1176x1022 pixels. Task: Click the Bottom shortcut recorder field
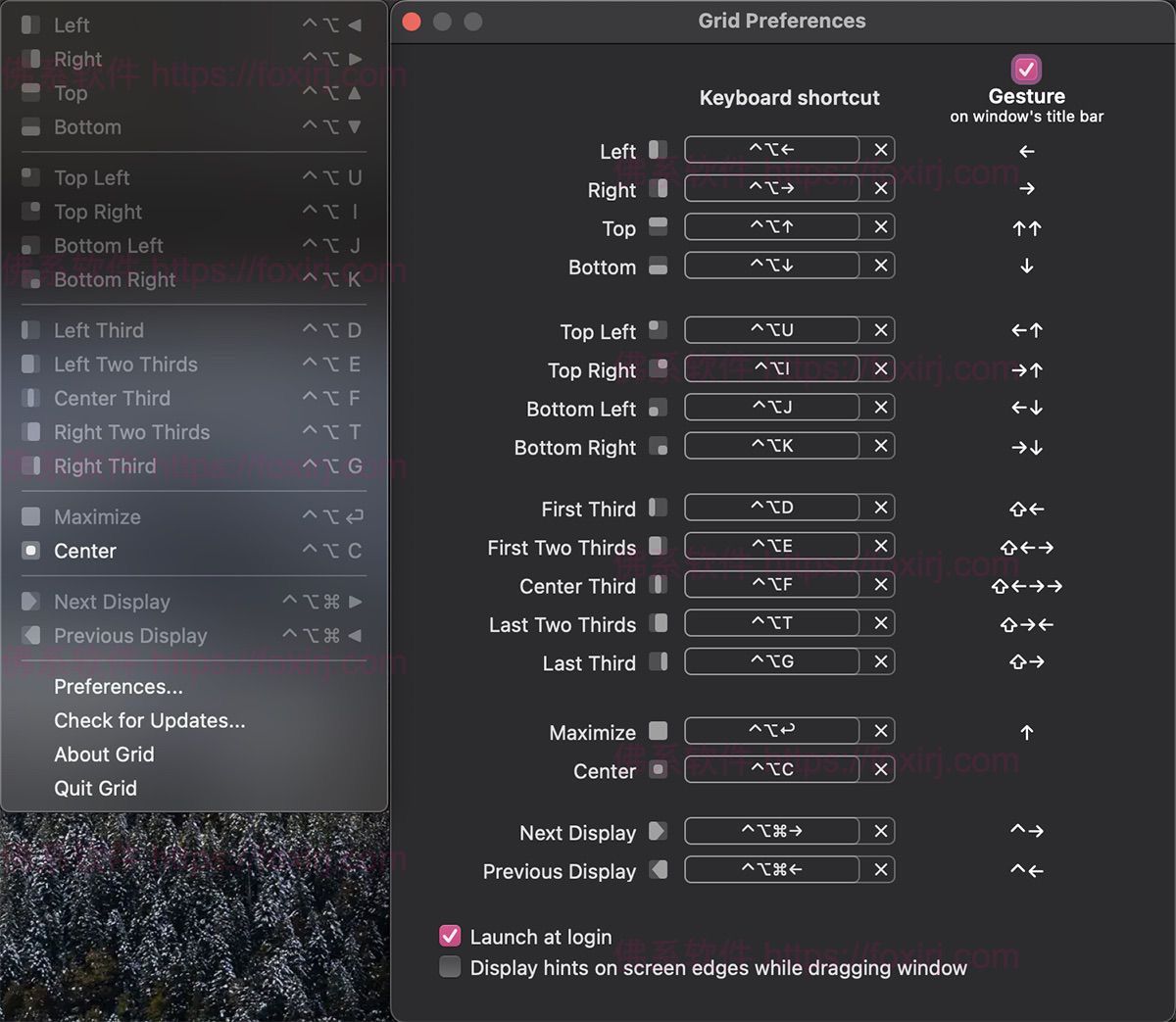tap(772, 265)
